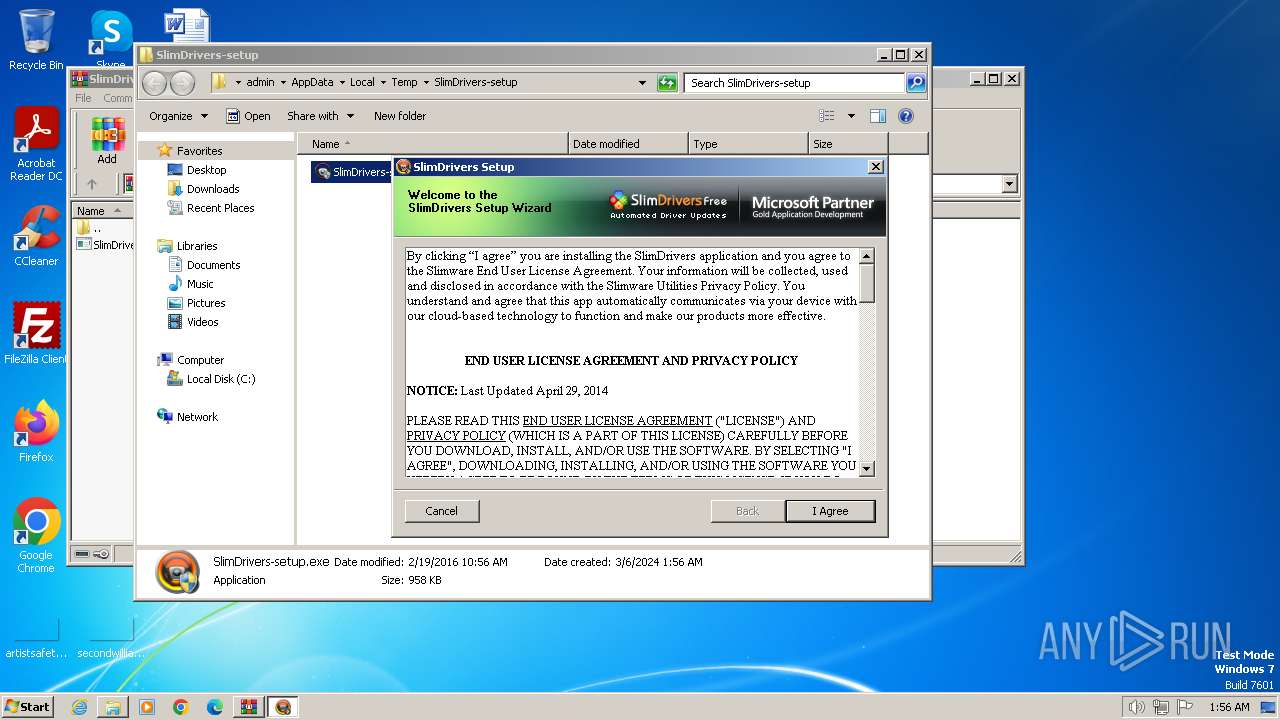
Task: Click the Explorer search magnifier button
Action: [916, 83]
